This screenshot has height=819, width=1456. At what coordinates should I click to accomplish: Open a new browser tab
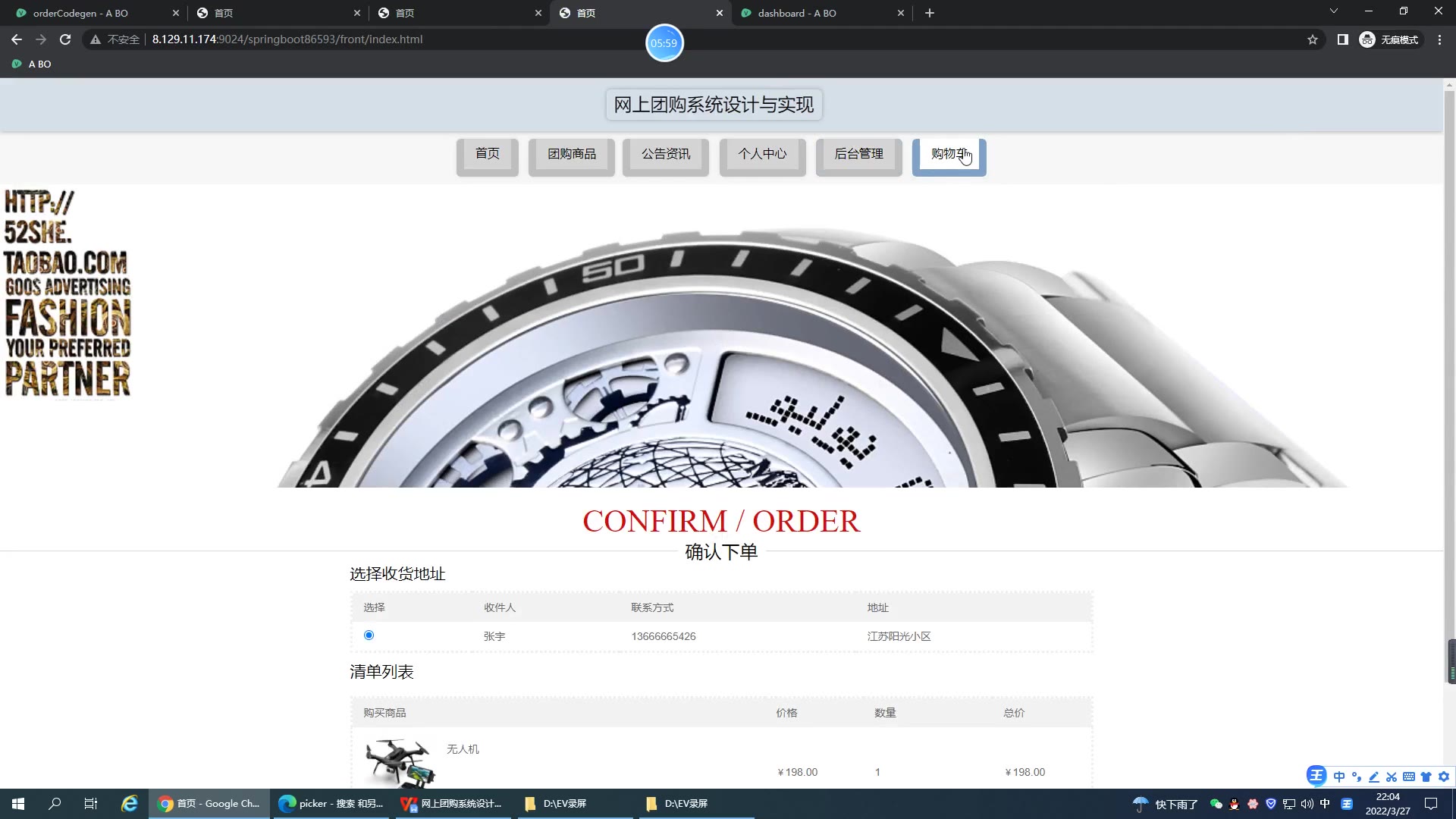(x=930, y=13)
